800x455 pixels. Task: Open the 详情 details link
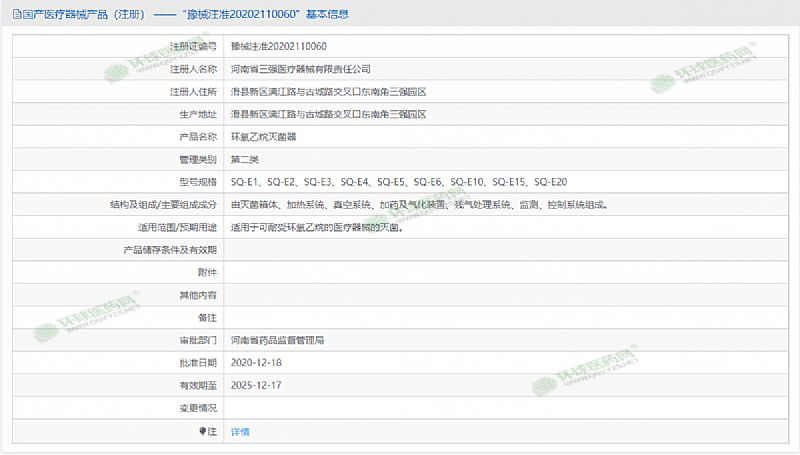pos(240,431)
